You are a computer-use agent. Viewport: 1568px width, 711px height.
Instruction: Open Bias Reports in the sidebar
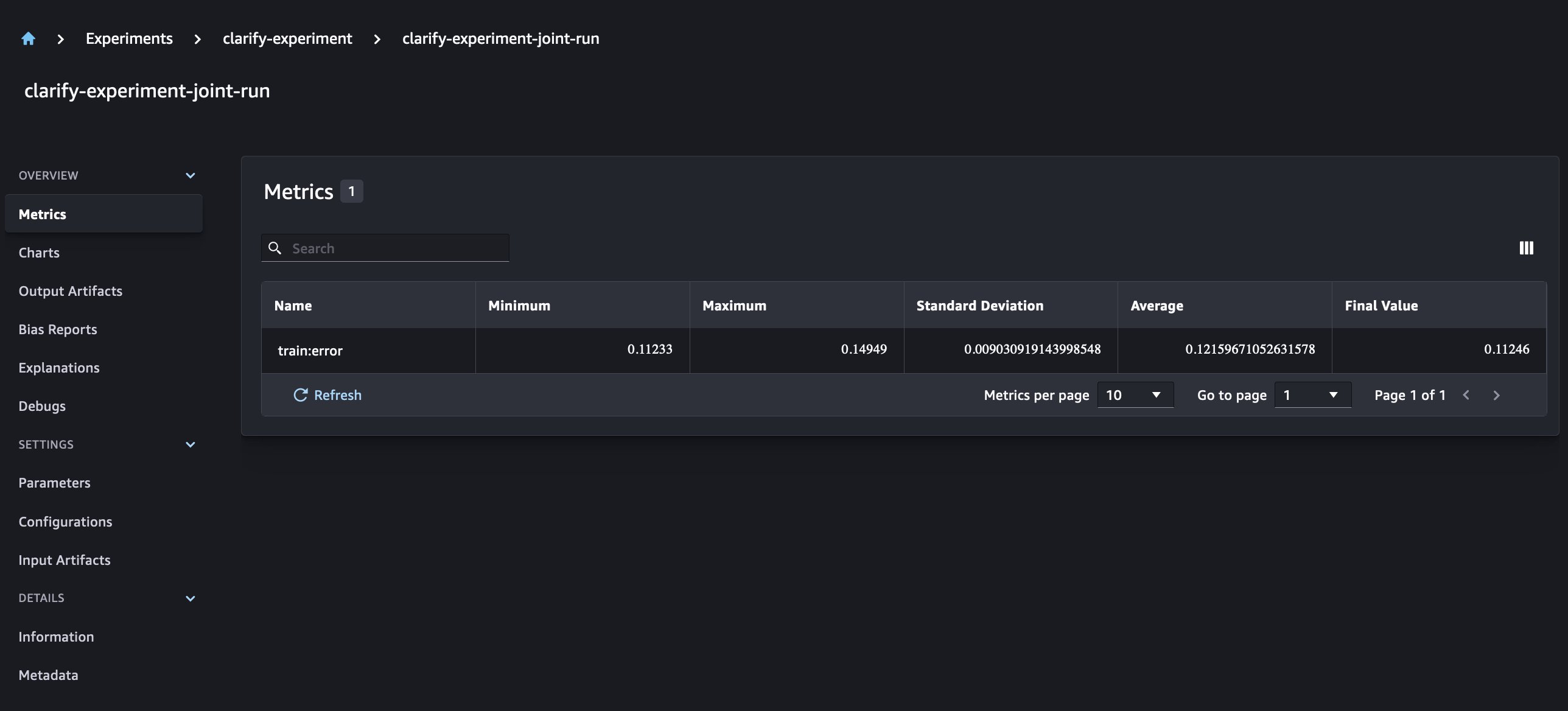point(58,329)
